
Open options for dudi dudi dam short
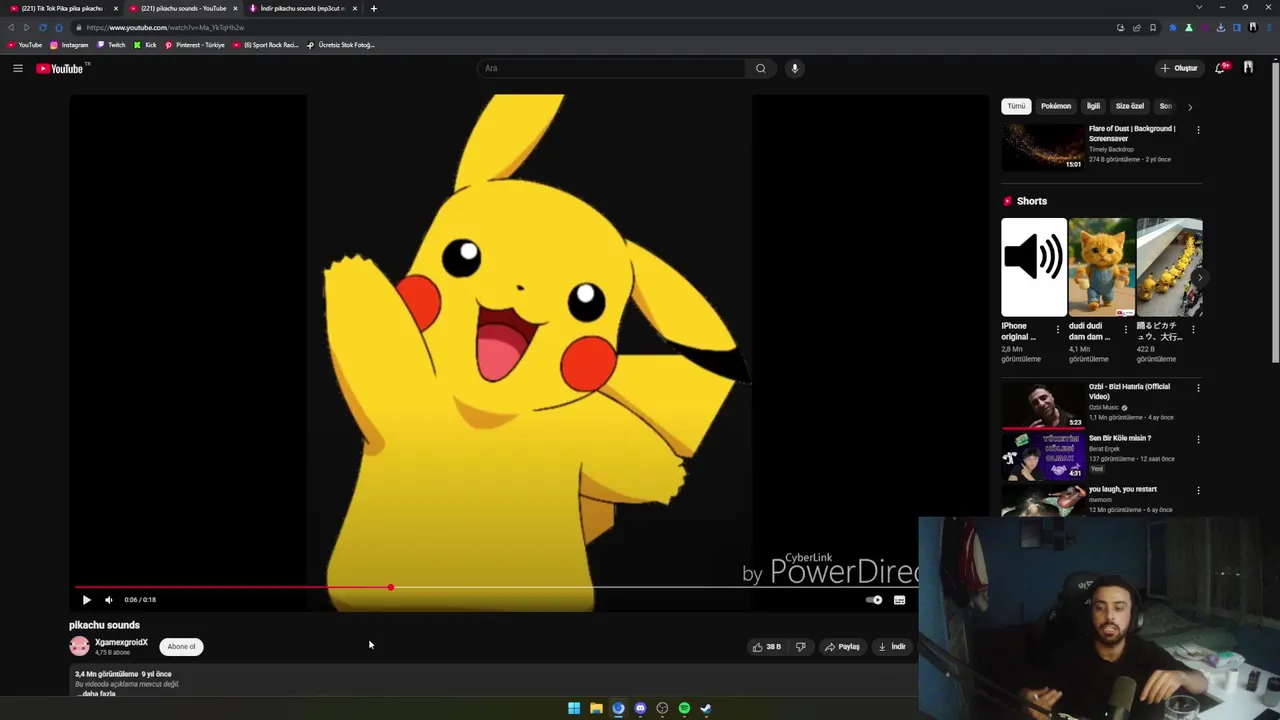1125,329
